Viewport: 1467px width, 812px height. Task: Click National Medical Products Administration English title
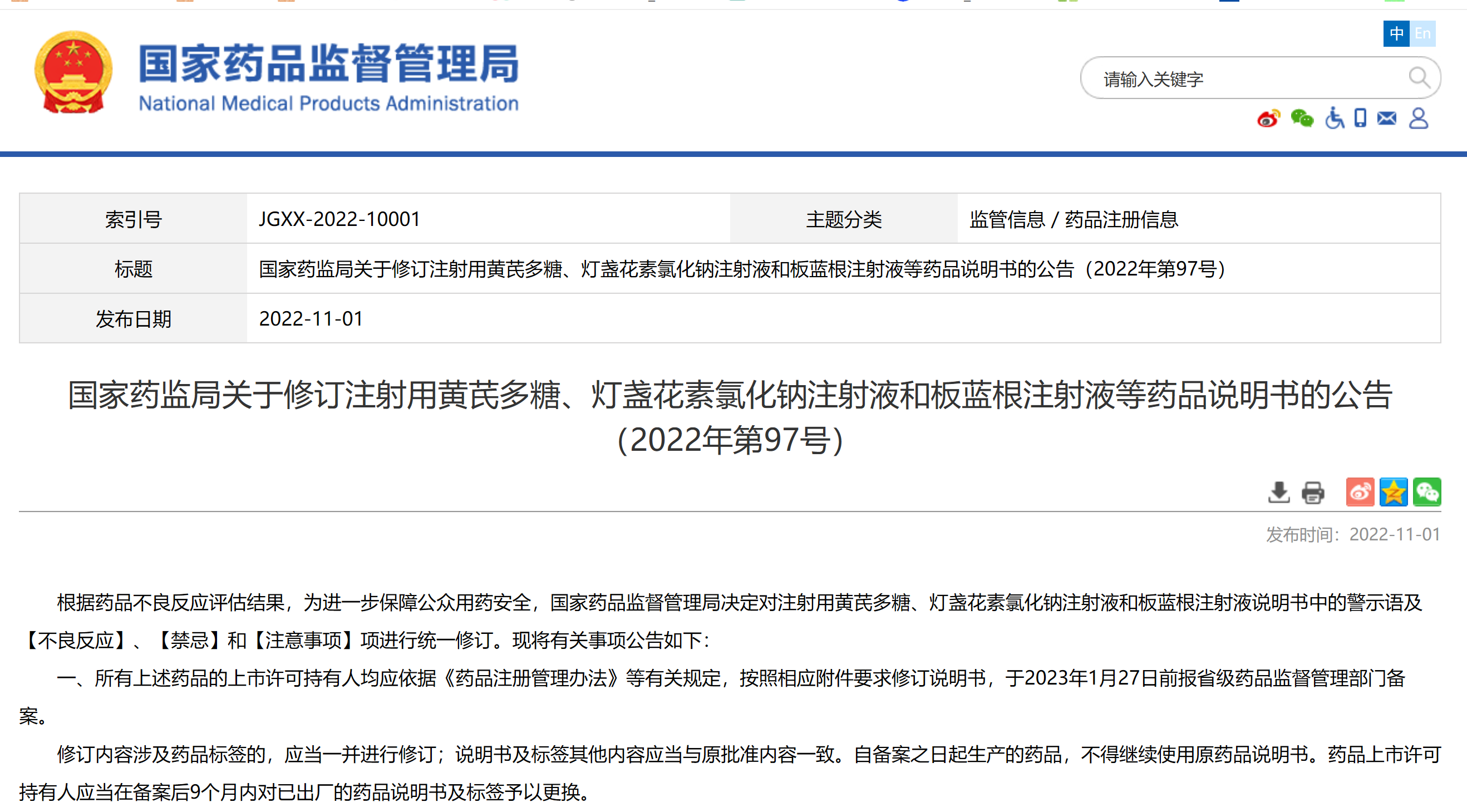(x=328, y=104)
